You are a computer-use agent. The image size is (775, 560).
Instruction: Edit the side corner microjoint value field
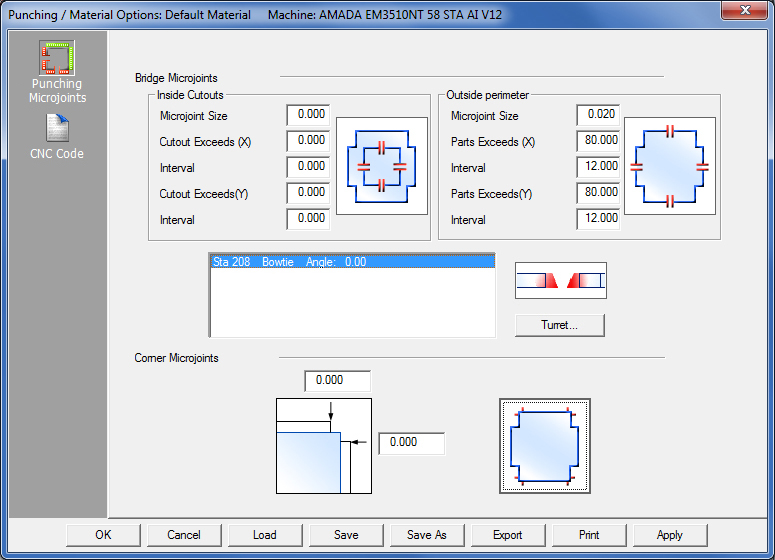[x=412, y=443]
